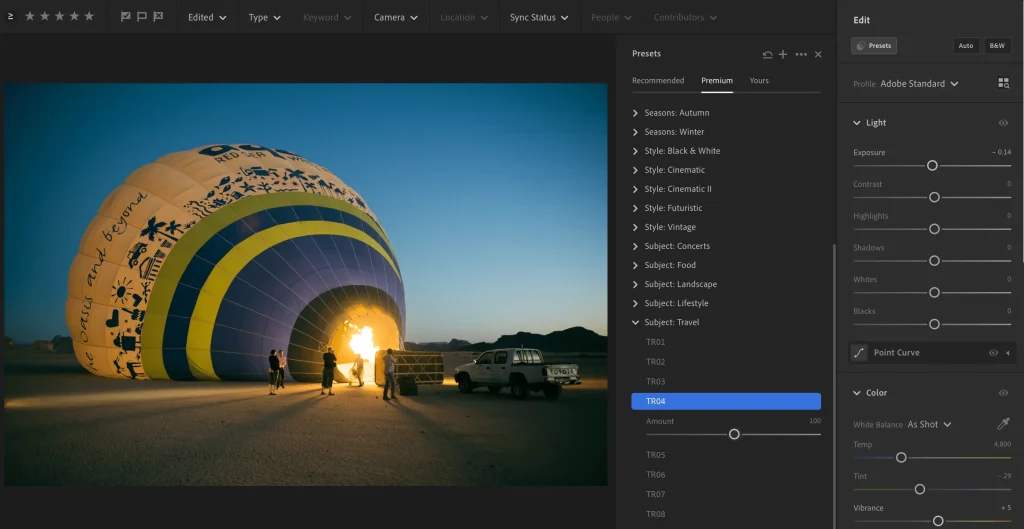Click the Auto button

click(965, 46)
